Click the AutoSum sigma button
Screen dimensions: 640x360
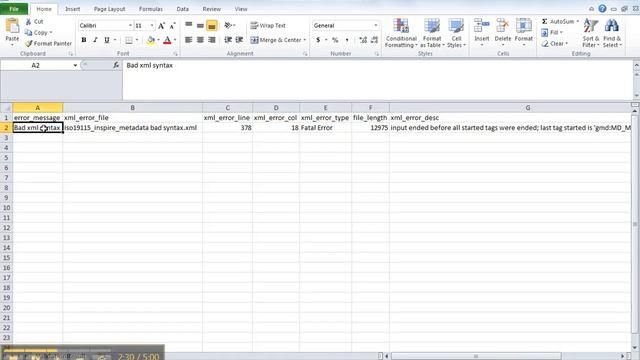point(558,21)
